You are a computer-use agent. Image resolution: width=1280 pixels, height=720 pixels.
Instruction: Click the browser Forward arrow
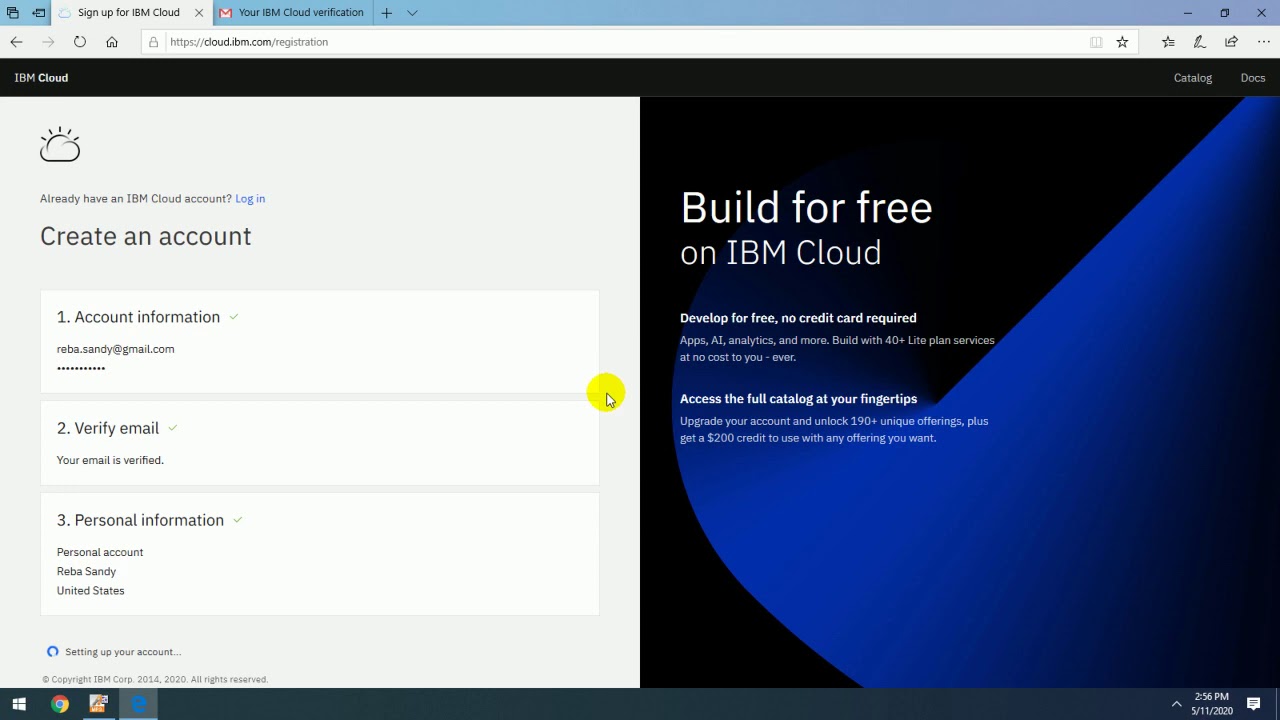coord(48,42)
